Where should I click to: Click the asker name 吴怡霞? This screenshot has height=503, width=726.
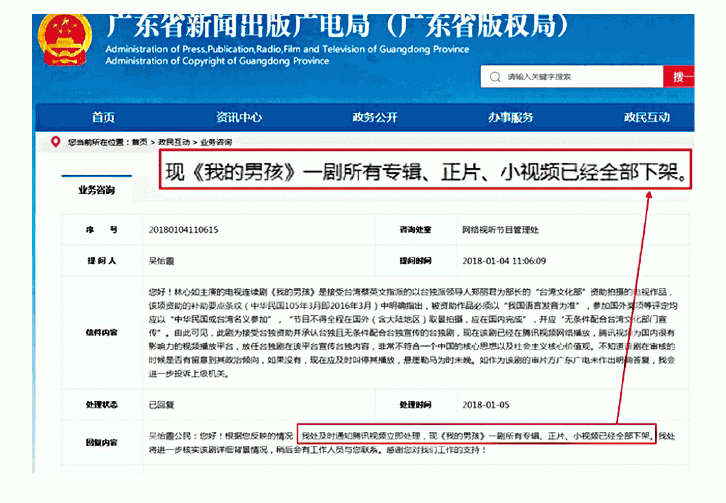161,261
